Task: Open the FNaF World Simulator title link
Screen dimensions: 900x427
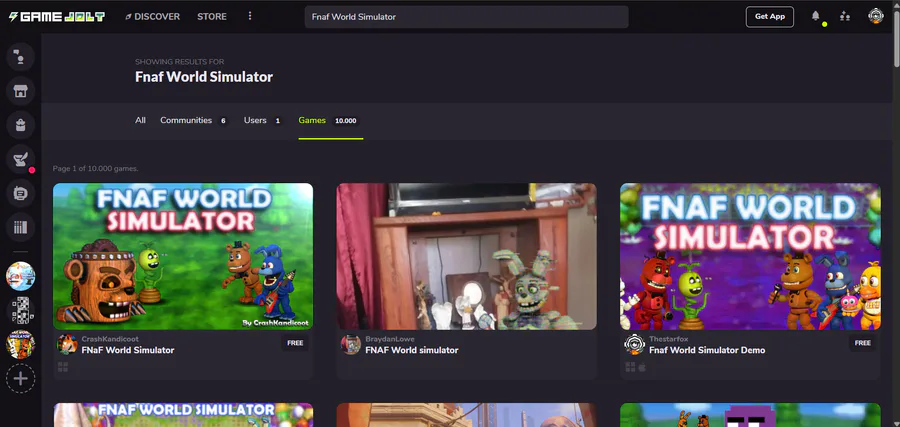Action: 127,350
